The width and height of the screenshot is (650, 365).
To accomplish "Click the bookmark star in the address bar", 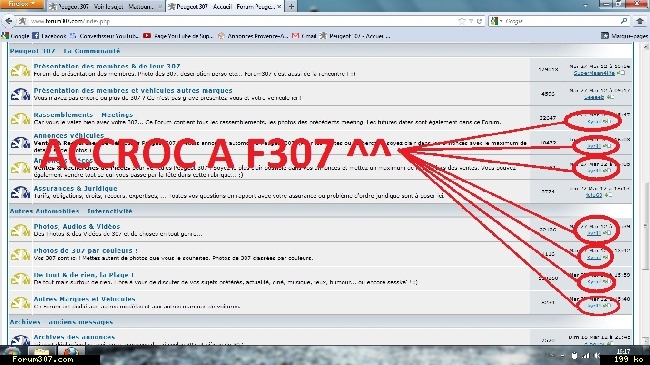I will point(462,21).
